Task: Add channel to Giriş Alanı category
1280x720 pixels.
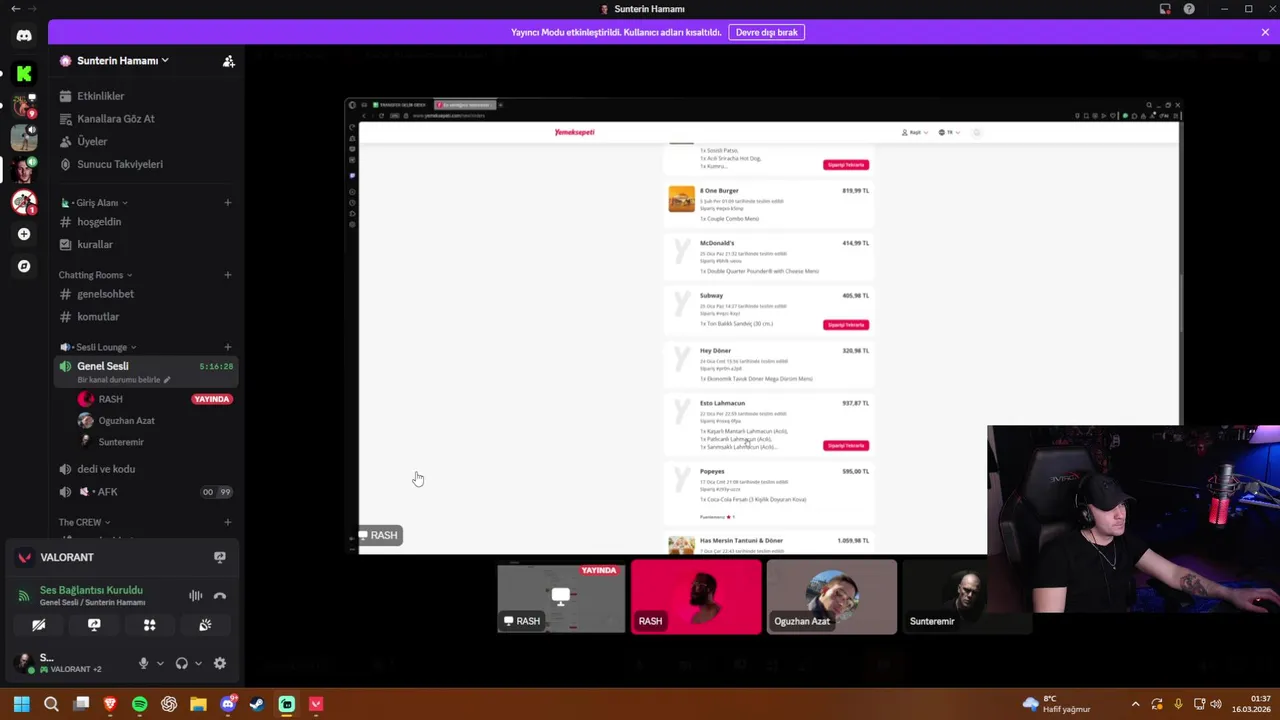Action: click(228, 203)
